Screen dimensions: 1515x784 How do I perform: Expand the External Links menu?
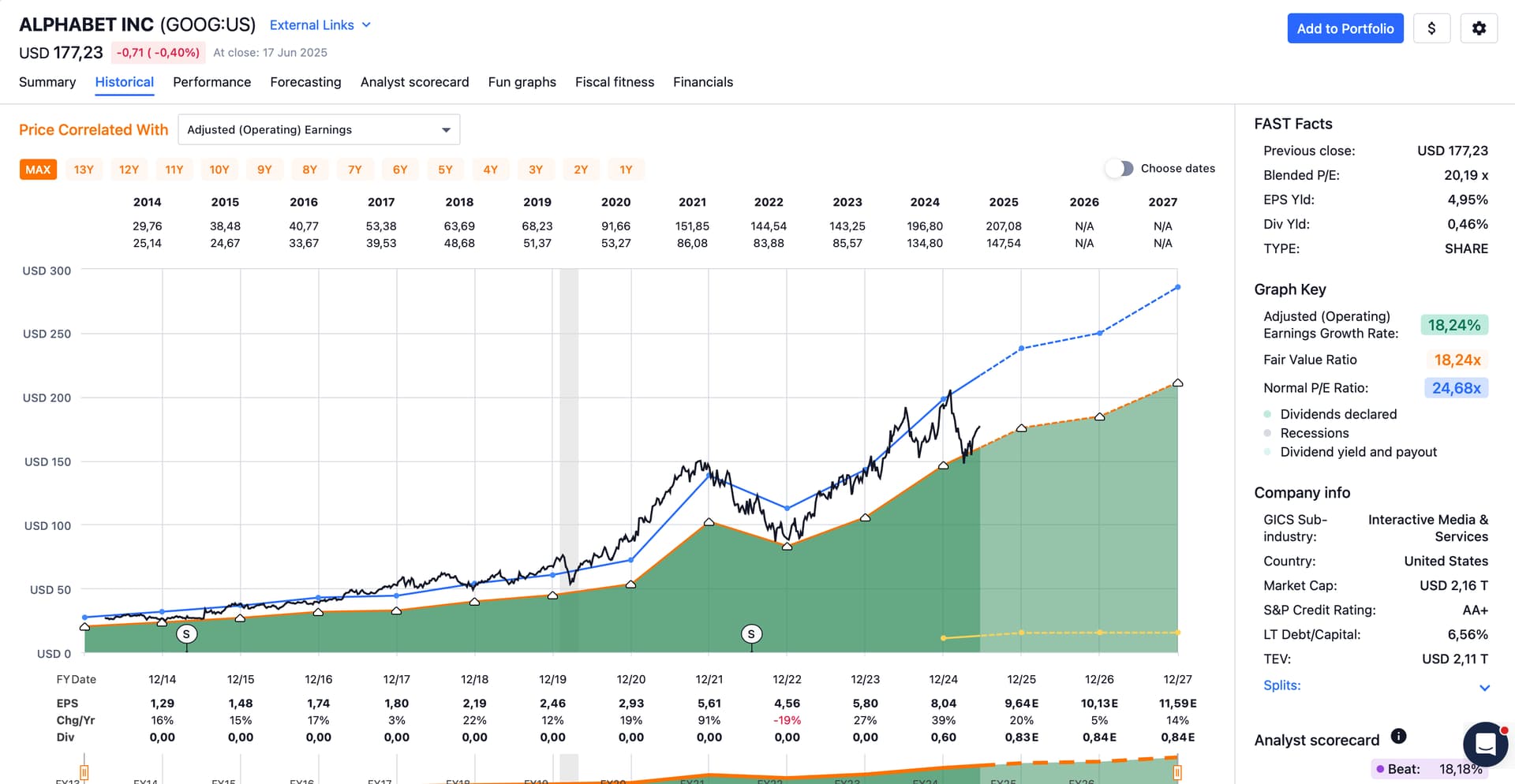pyautogui.click(x=320, y=25)
